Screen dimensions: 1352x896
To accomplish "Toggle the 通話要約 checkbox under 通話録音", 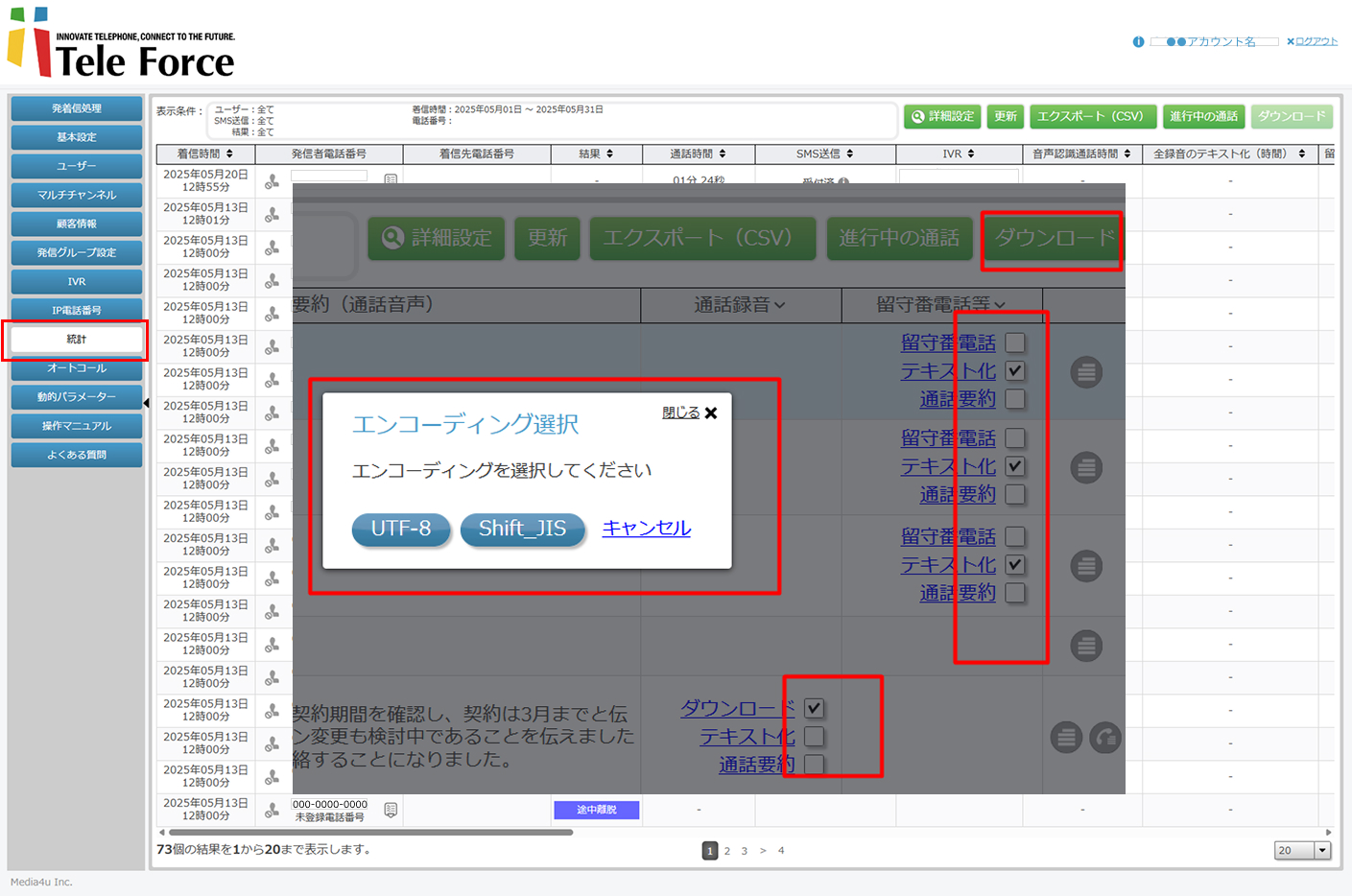I will click(814, 765).
